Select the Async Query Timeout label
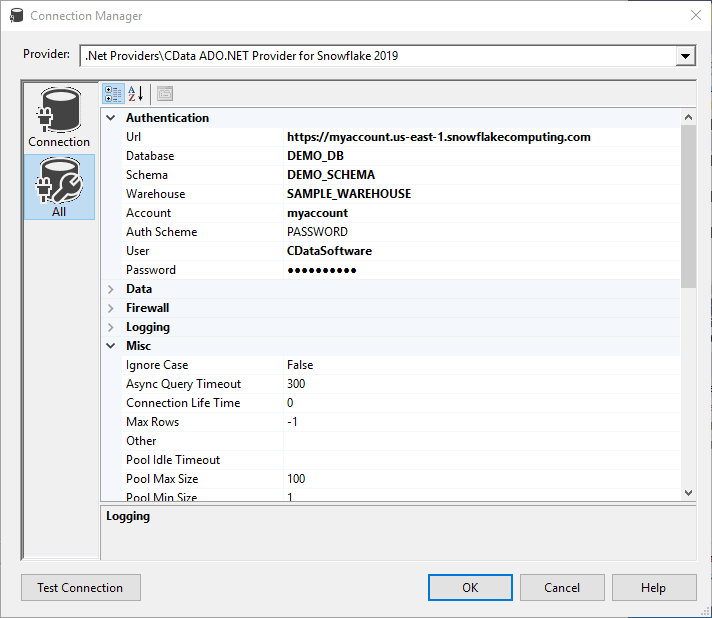The image size is (712, 618). [x=183, y=384]
